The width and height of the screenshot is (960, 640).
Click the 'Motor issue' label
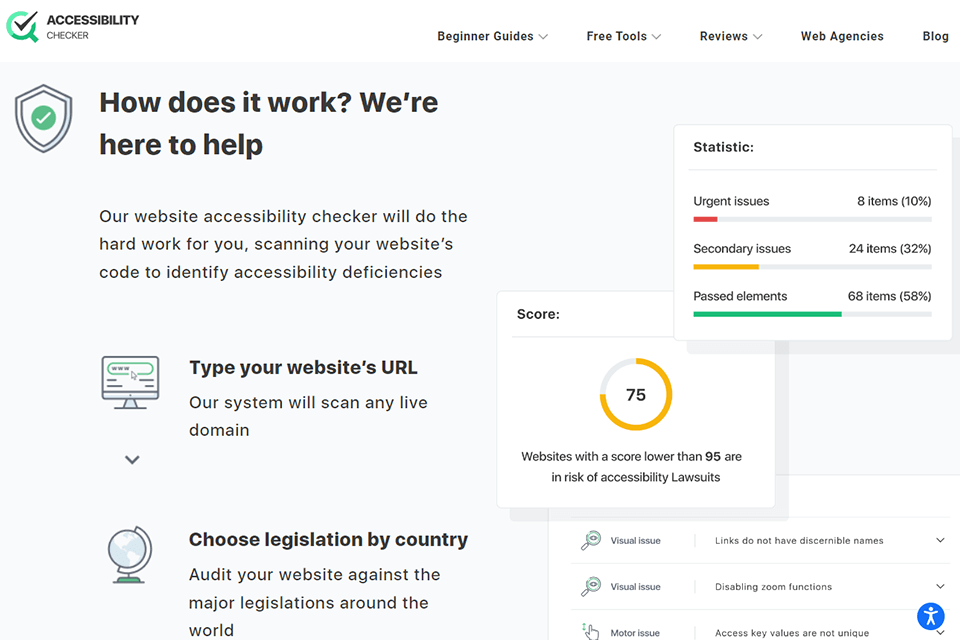tap(635, 633)
